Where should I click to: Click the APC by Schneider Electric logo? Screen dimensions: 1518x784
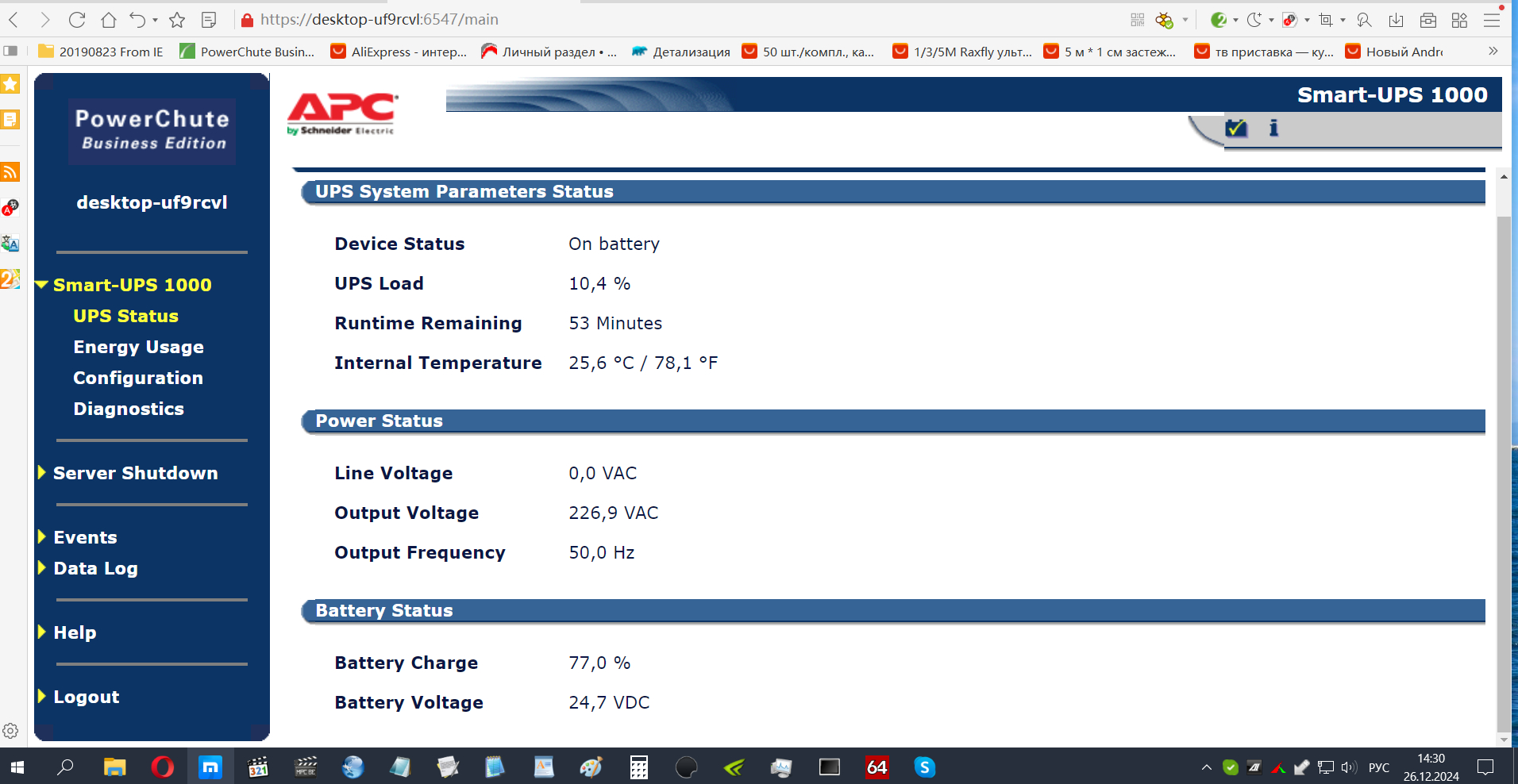[x=342, y=114]
